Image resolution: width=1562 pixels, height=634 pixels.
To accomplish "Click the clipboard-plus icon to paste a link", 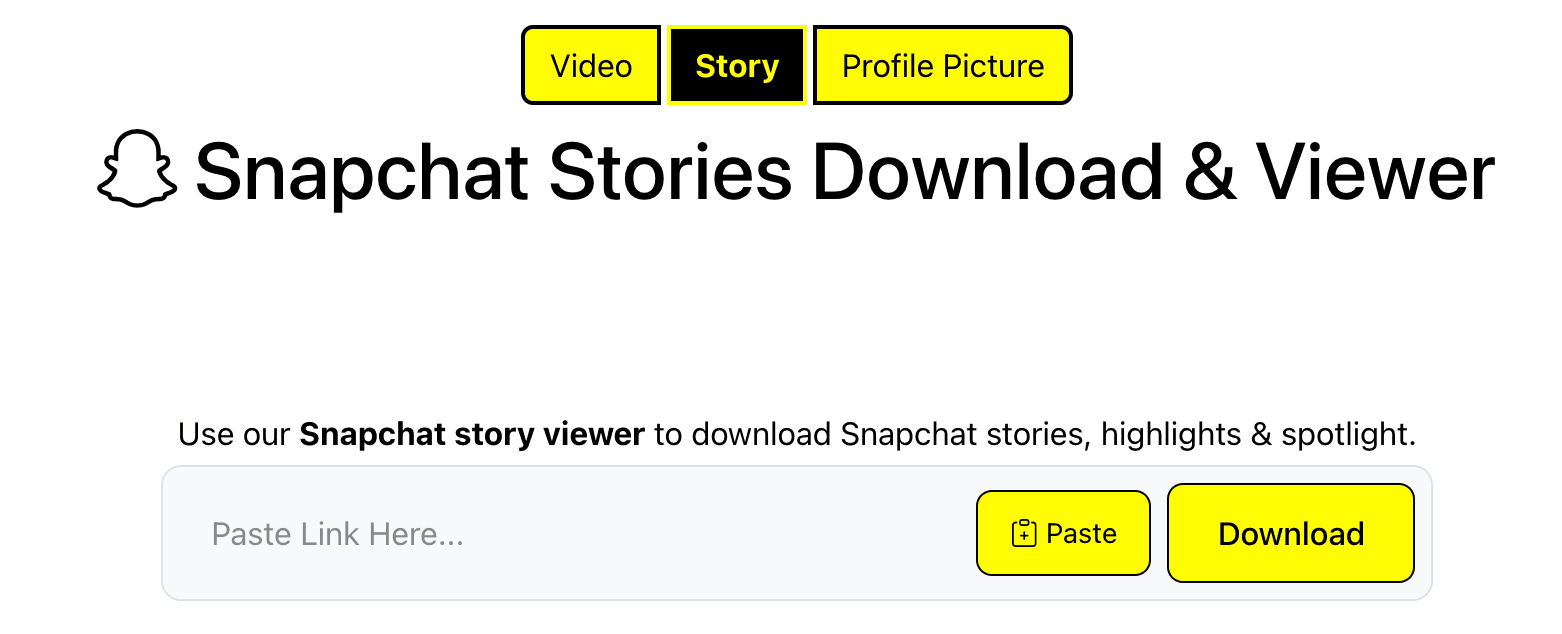I will point(1022,533).
